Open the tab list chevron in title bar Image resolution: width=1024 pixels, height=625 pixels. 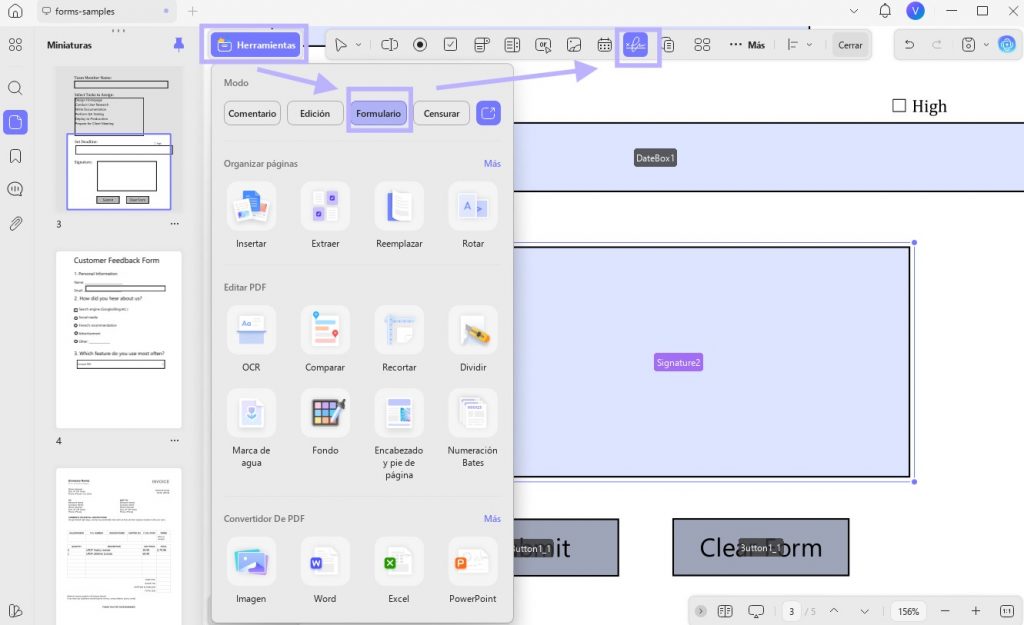point(854,11)
